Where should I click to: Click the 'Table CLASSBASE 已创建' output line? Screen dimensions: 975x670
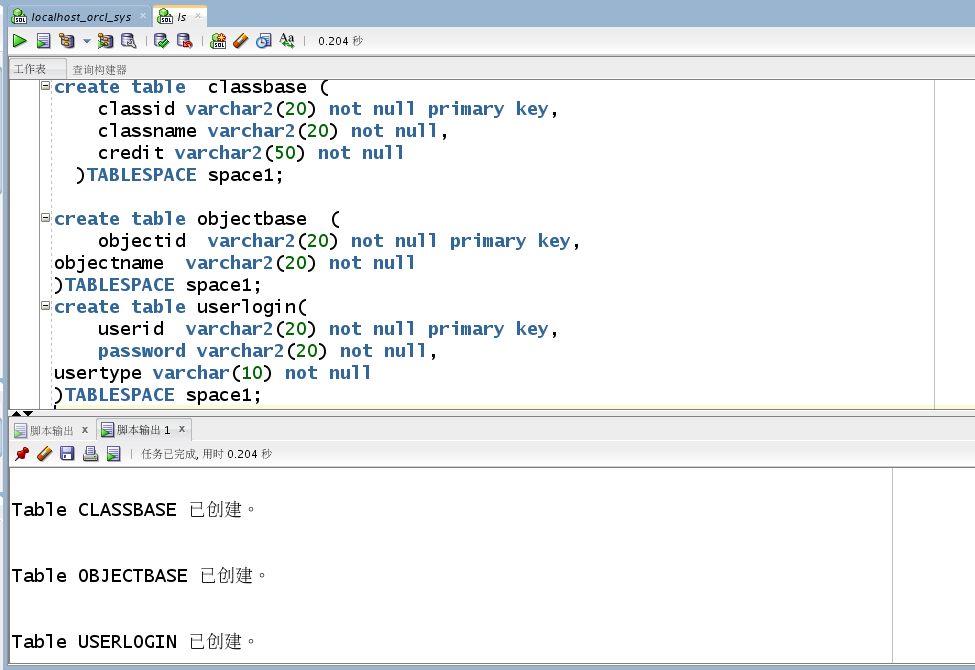pos(133,509)
